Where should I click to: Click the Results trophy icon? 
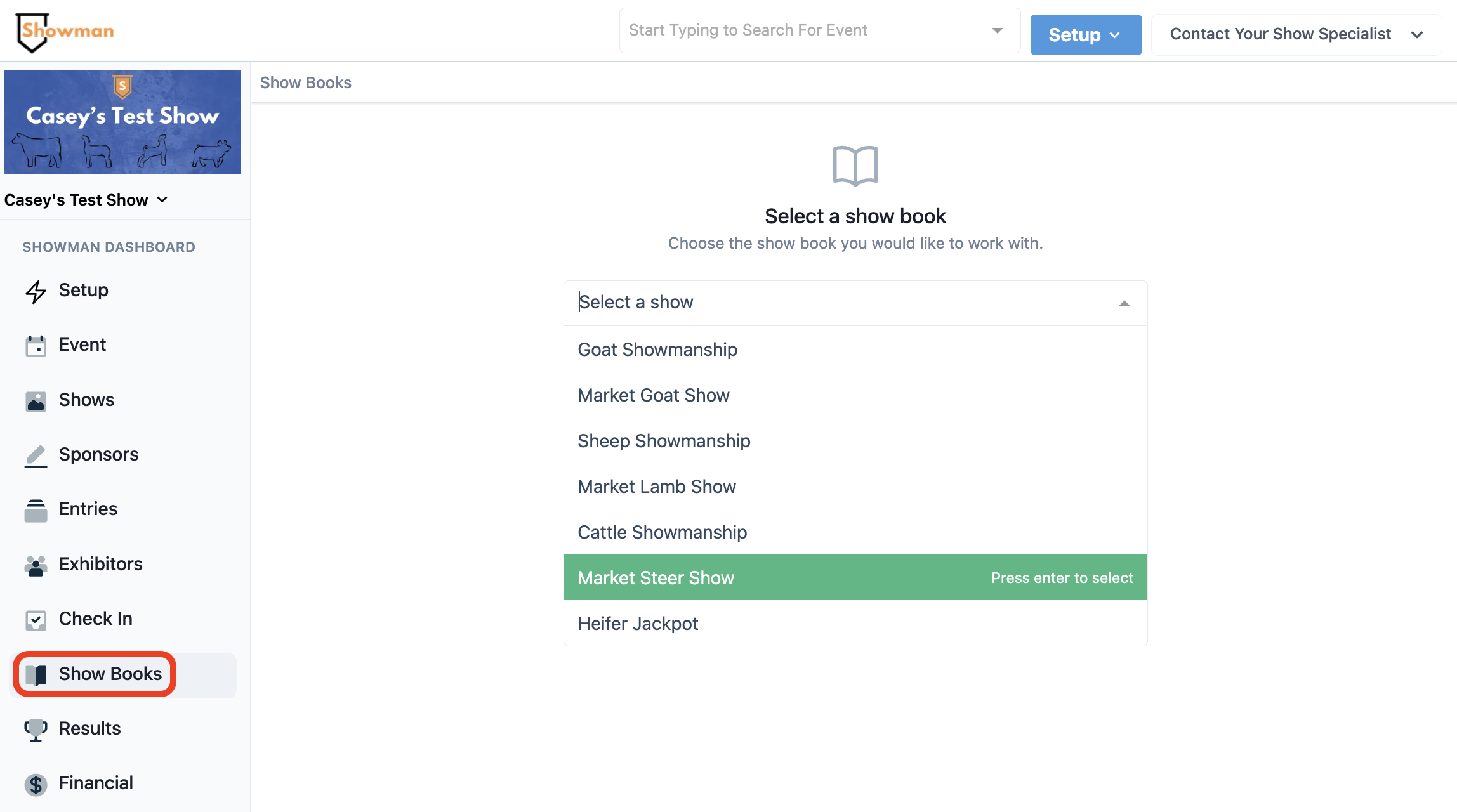point(36,730)
